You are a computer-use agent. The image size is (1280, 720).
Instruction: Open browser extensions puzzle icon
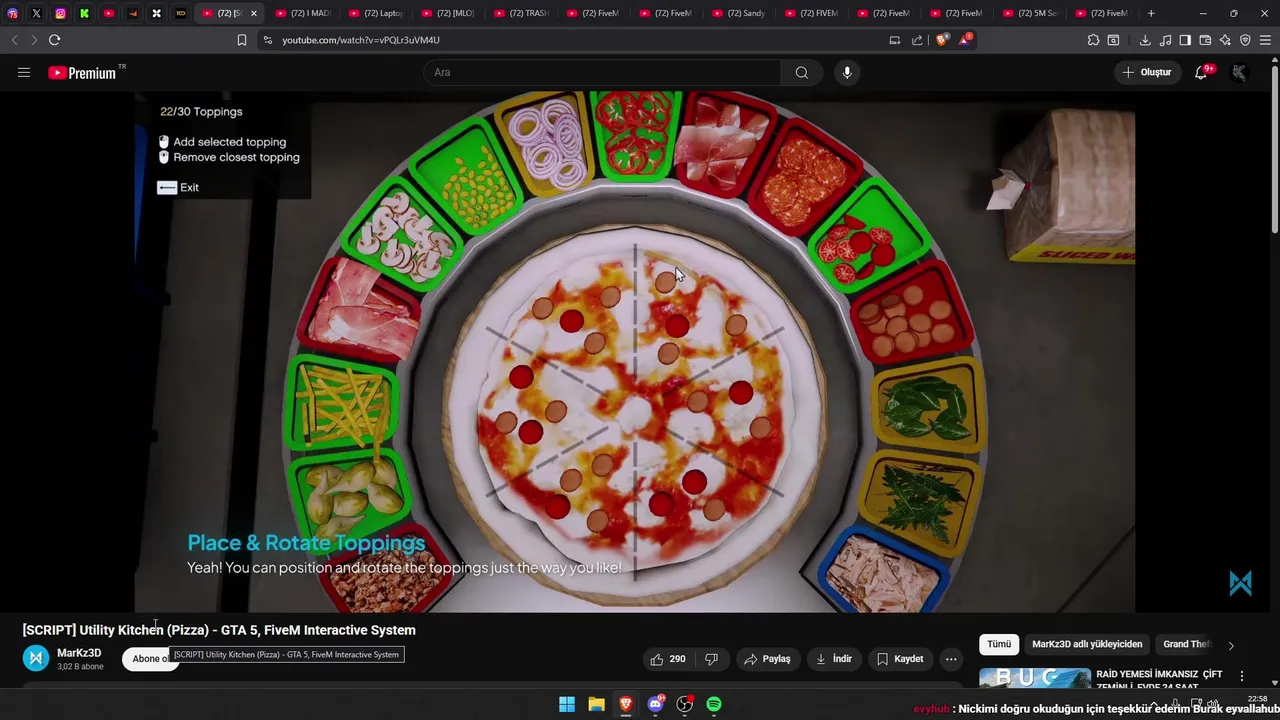click(1093, 40)
